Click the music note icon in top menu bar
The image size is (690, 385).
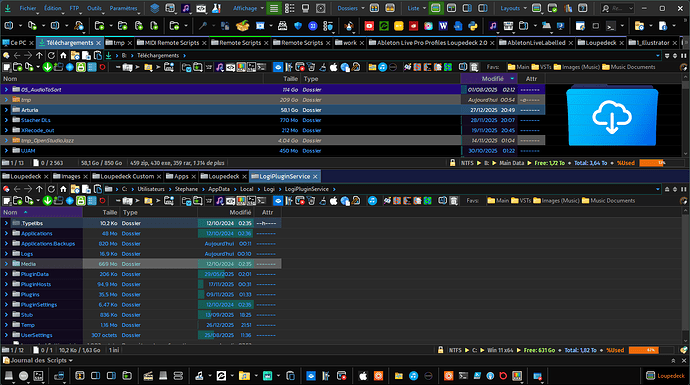(186, 8)
